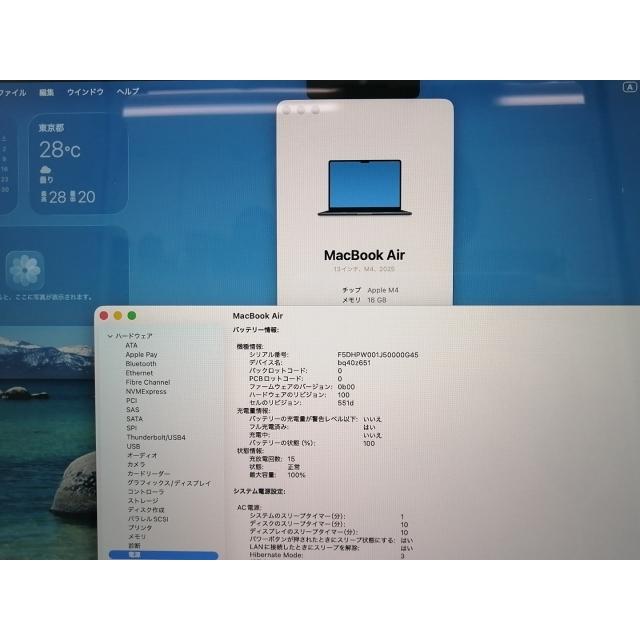
Task: Click firmware version value 0b00
Action: pyautogui.click(x=346, y=387)
